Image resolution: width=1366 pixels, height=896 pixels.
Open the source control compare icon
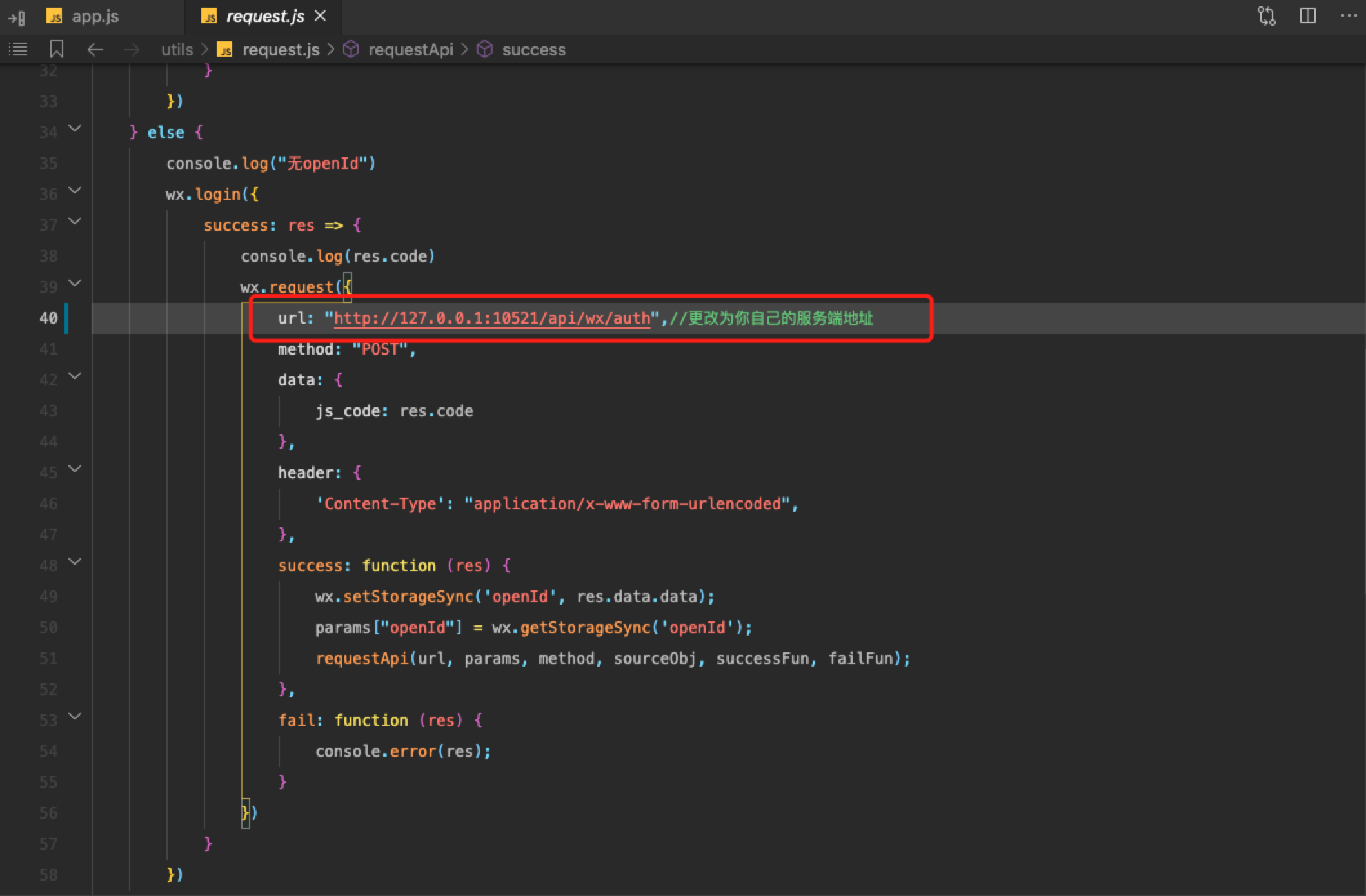click(x=1267, y=16)
